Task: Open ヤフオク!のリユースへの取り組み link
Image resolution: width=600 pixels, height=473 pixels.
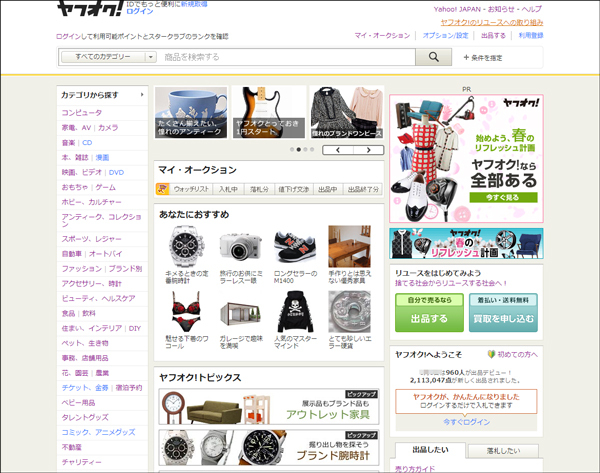Action: tap(492, 22)
